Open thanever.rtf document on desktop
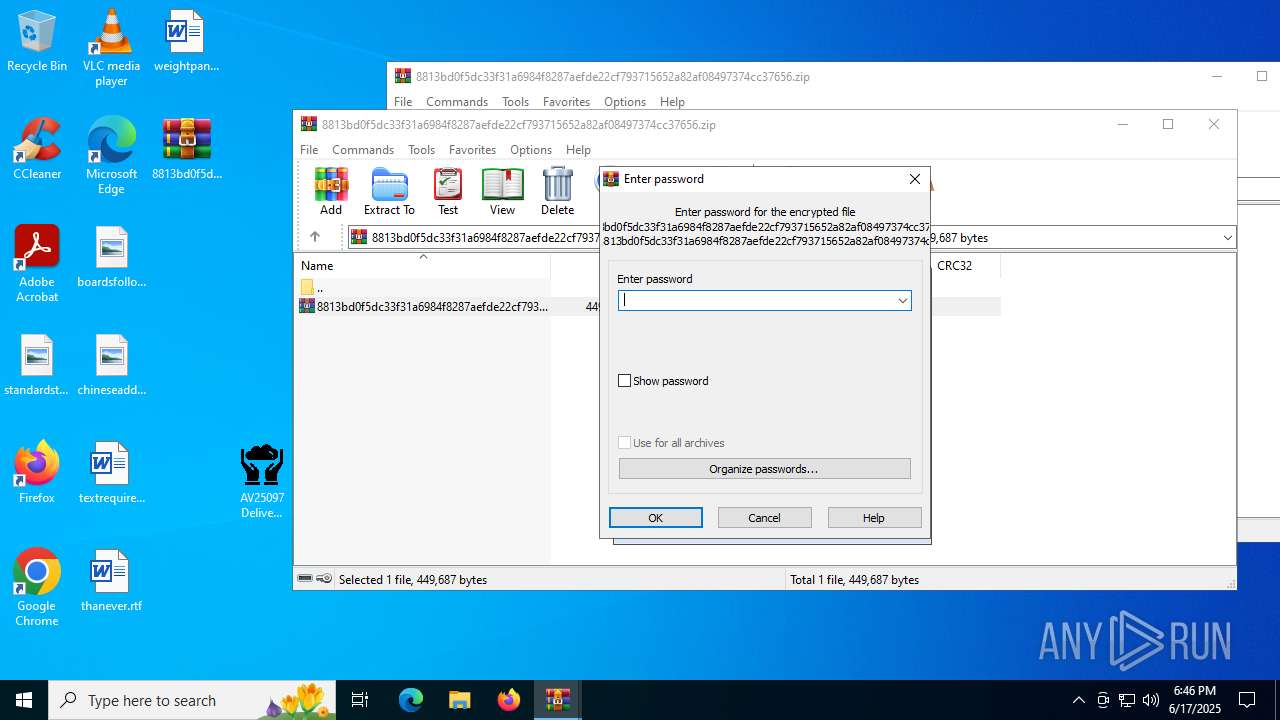Image resolution: width=1280 pixels, height=720 pixels. (x=111, y=581)
